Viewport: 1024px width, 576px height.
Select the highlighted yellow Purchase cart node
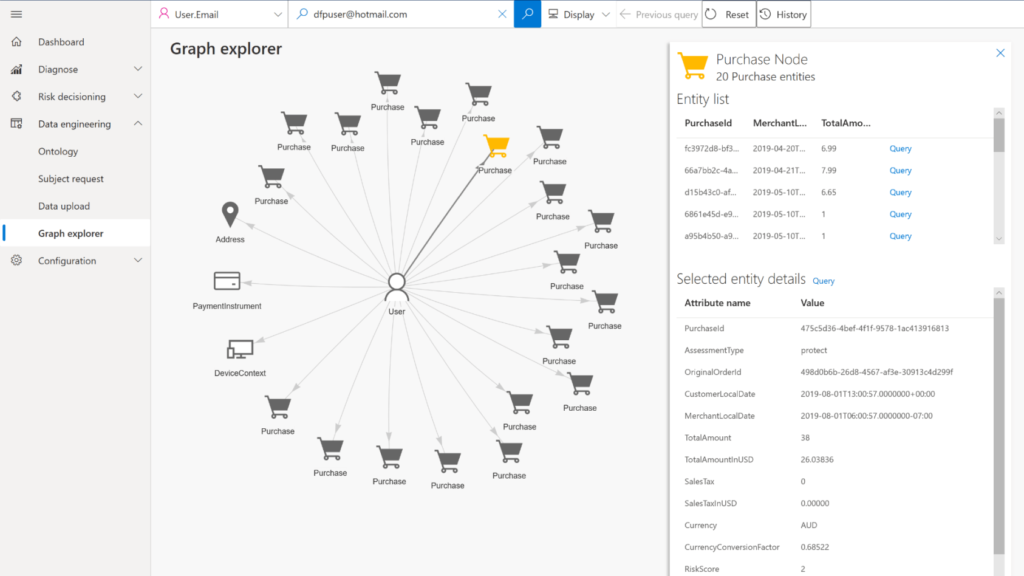(496, 146)
